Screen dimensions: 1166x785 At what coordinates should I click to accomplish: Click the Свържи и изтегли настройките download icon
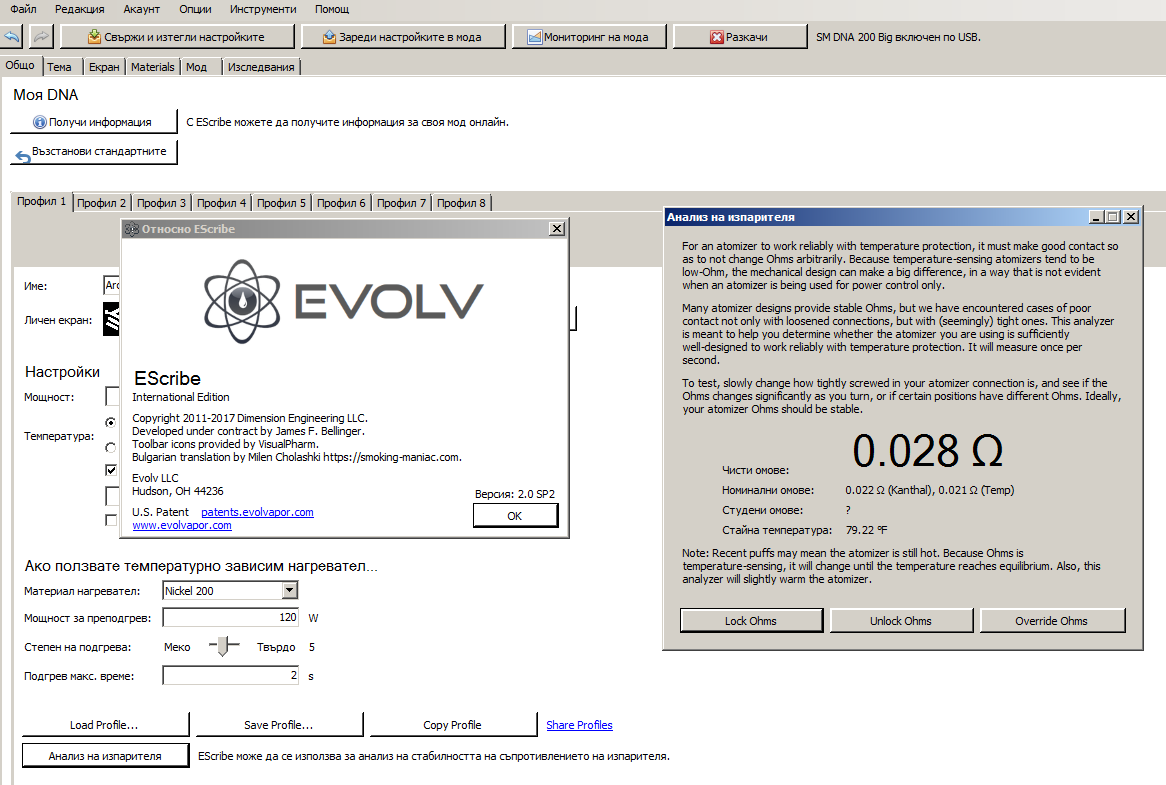click(x=94, y=37)
